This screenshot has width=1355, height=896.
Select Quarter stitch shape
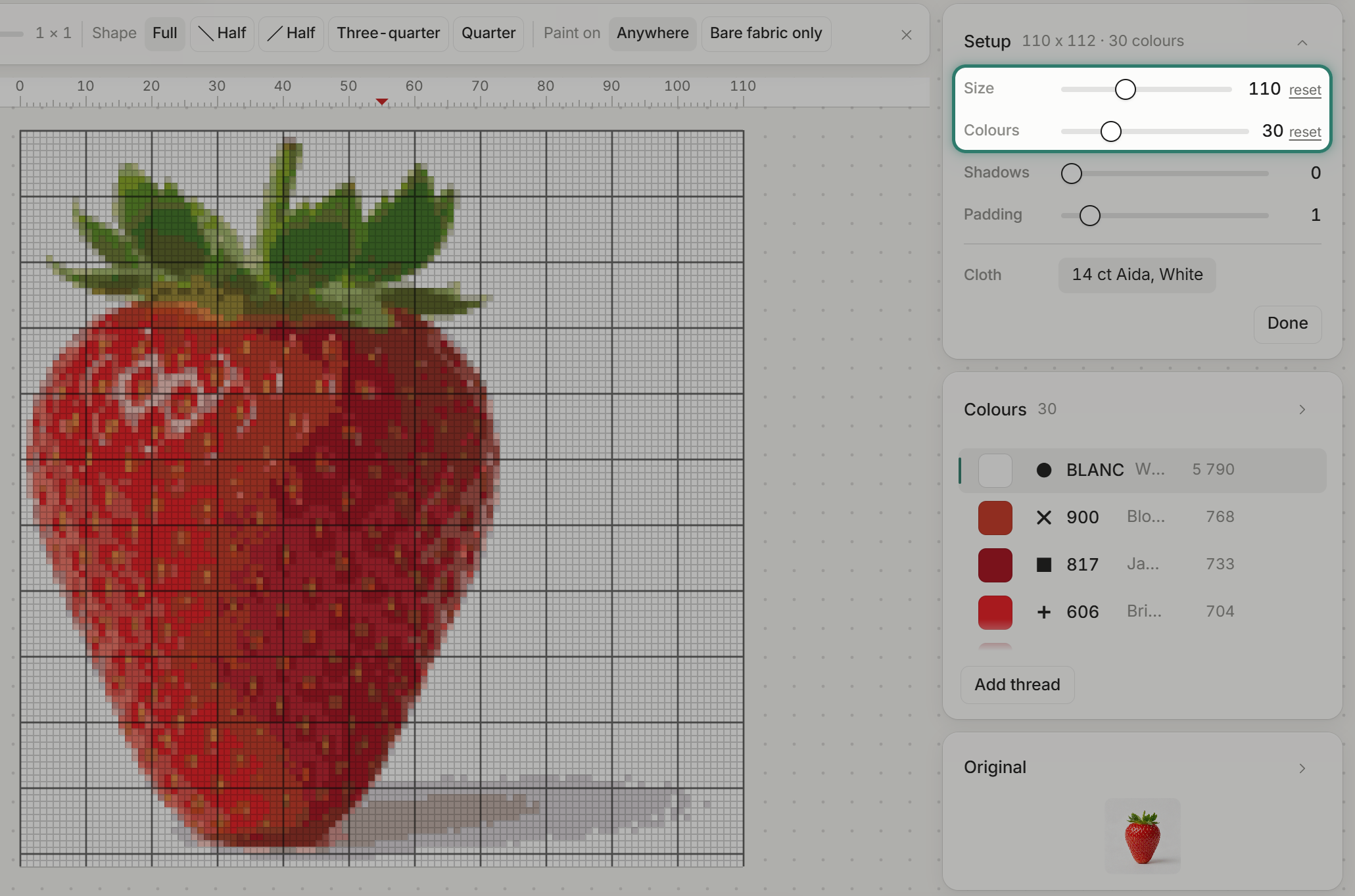click(x=488, y=34)
